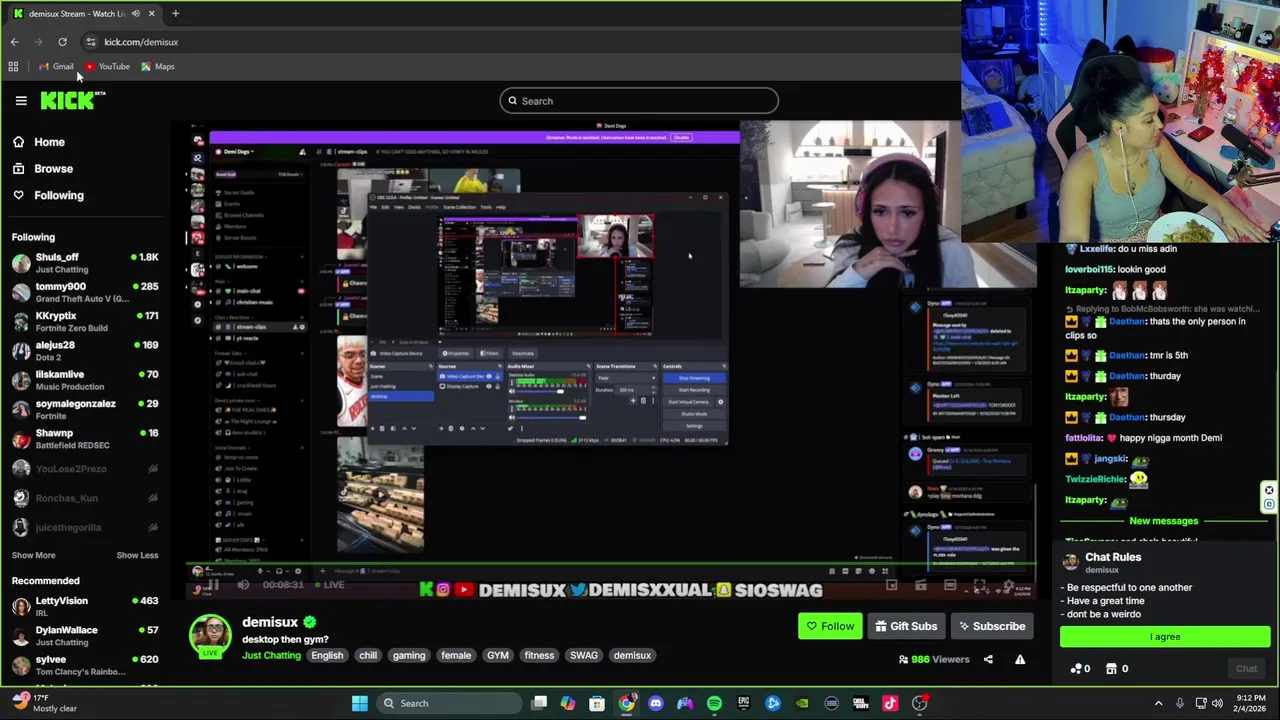The width and height of the screenshot is (1280, 720).
Task: Select the chill tag
Action: tap(368, 656)
